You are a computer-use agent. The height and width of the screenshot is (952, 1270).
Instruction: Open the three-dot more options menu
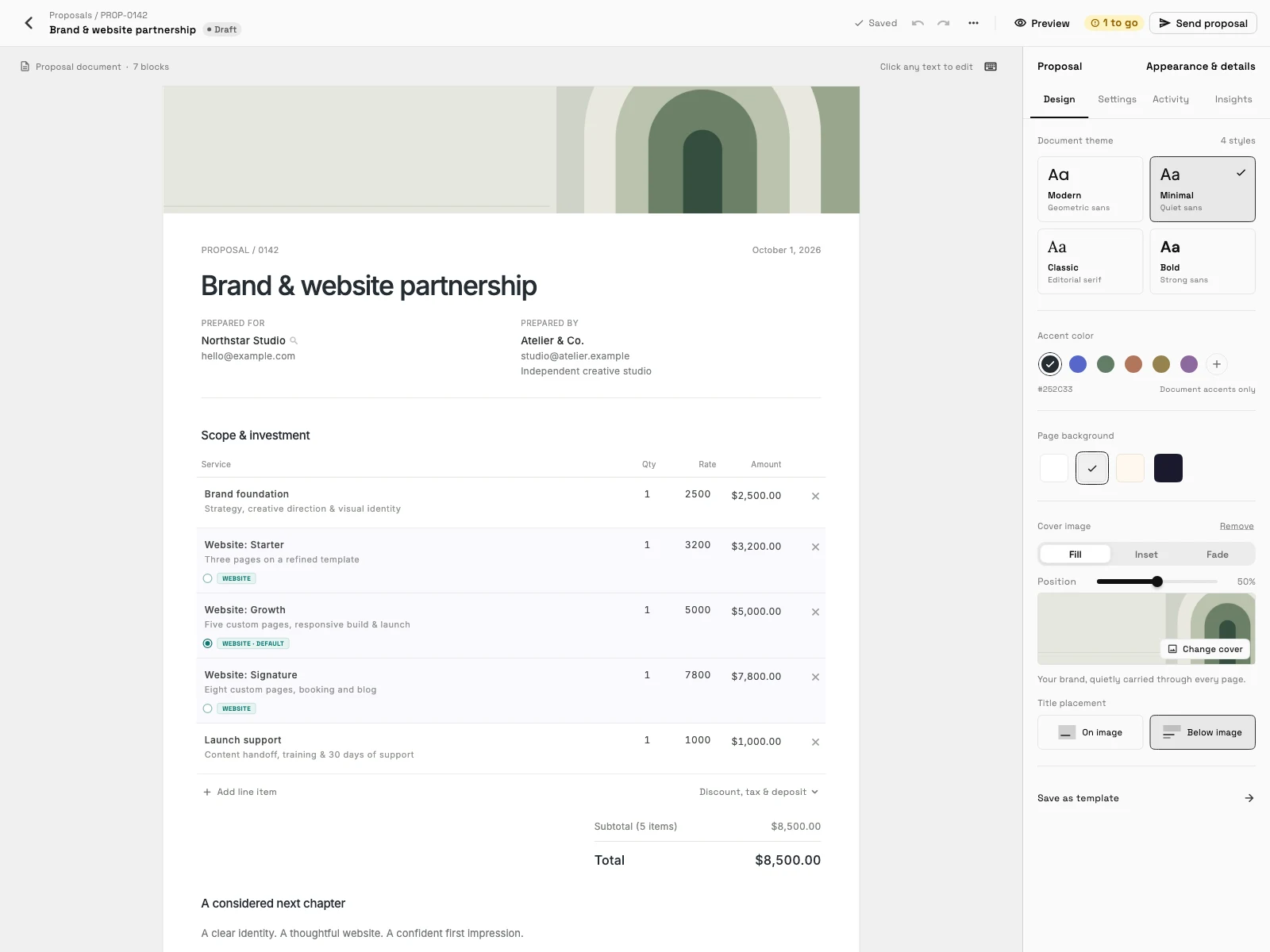973,23
